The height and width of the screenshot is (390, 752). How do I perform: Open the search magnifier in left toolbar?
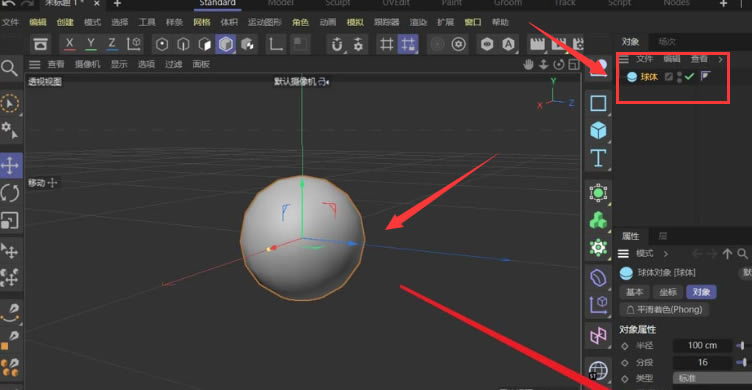pyautogui.click(x=9, y=68)
